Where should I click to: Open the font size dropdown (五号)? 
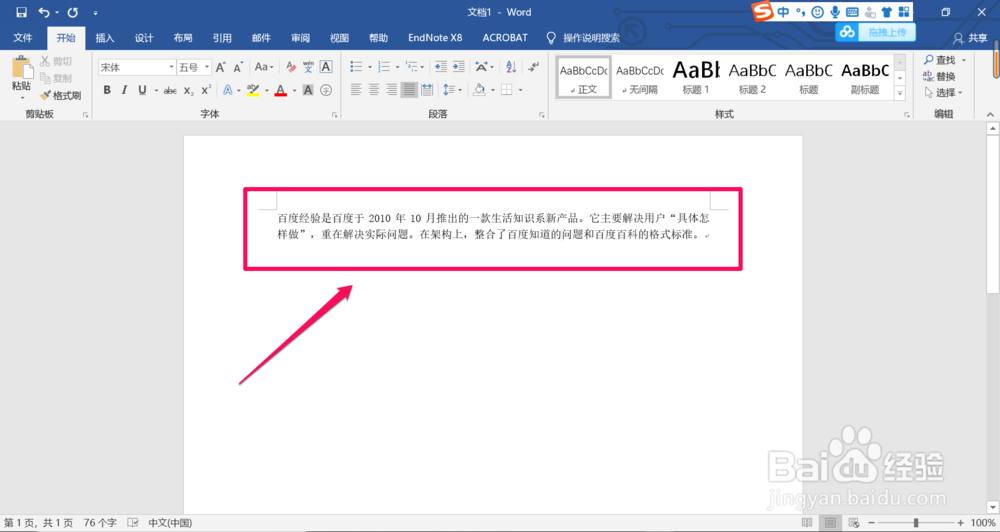[207, 67]
